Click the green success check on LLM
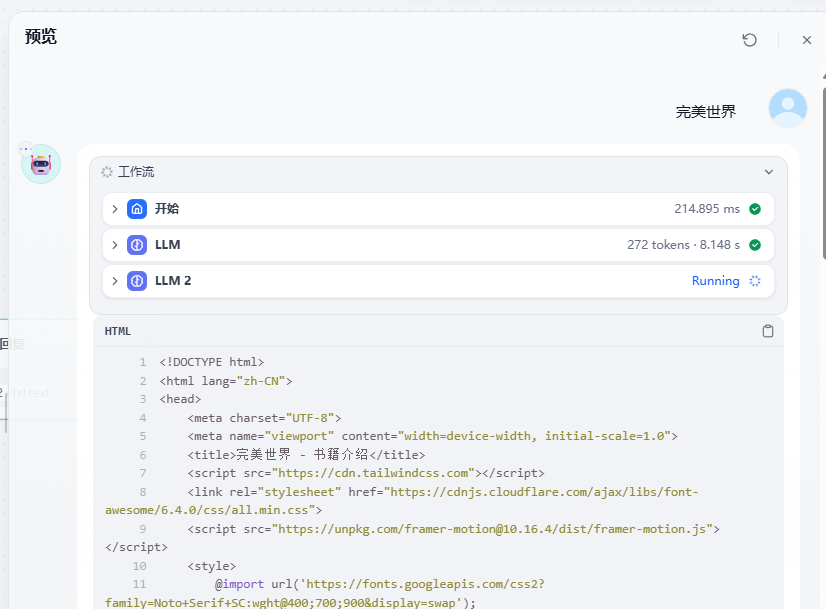This screenshot has height=609, width=826. click(755, 244)
